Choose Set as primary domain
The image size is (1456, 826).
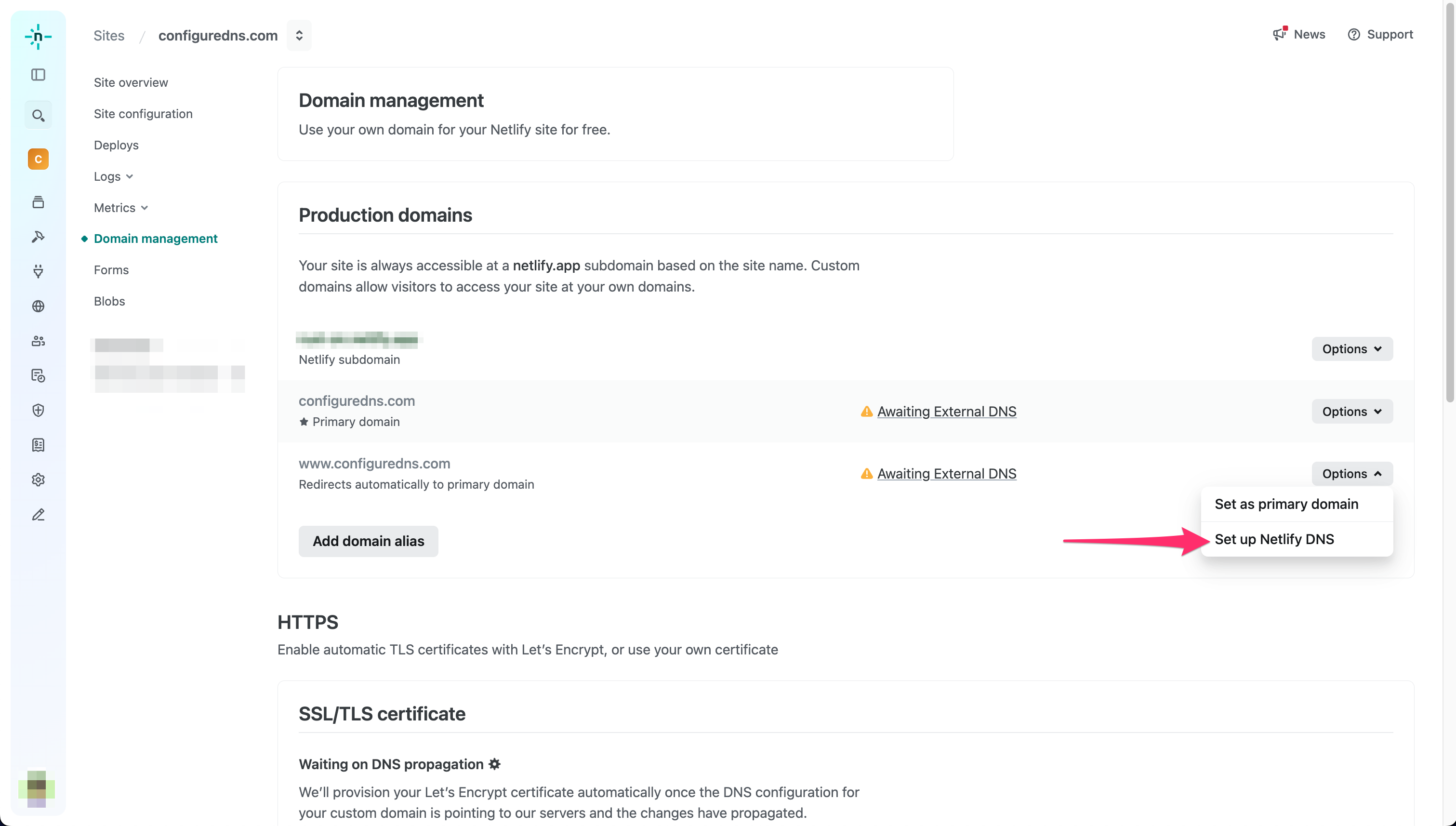coord(1297,505)
